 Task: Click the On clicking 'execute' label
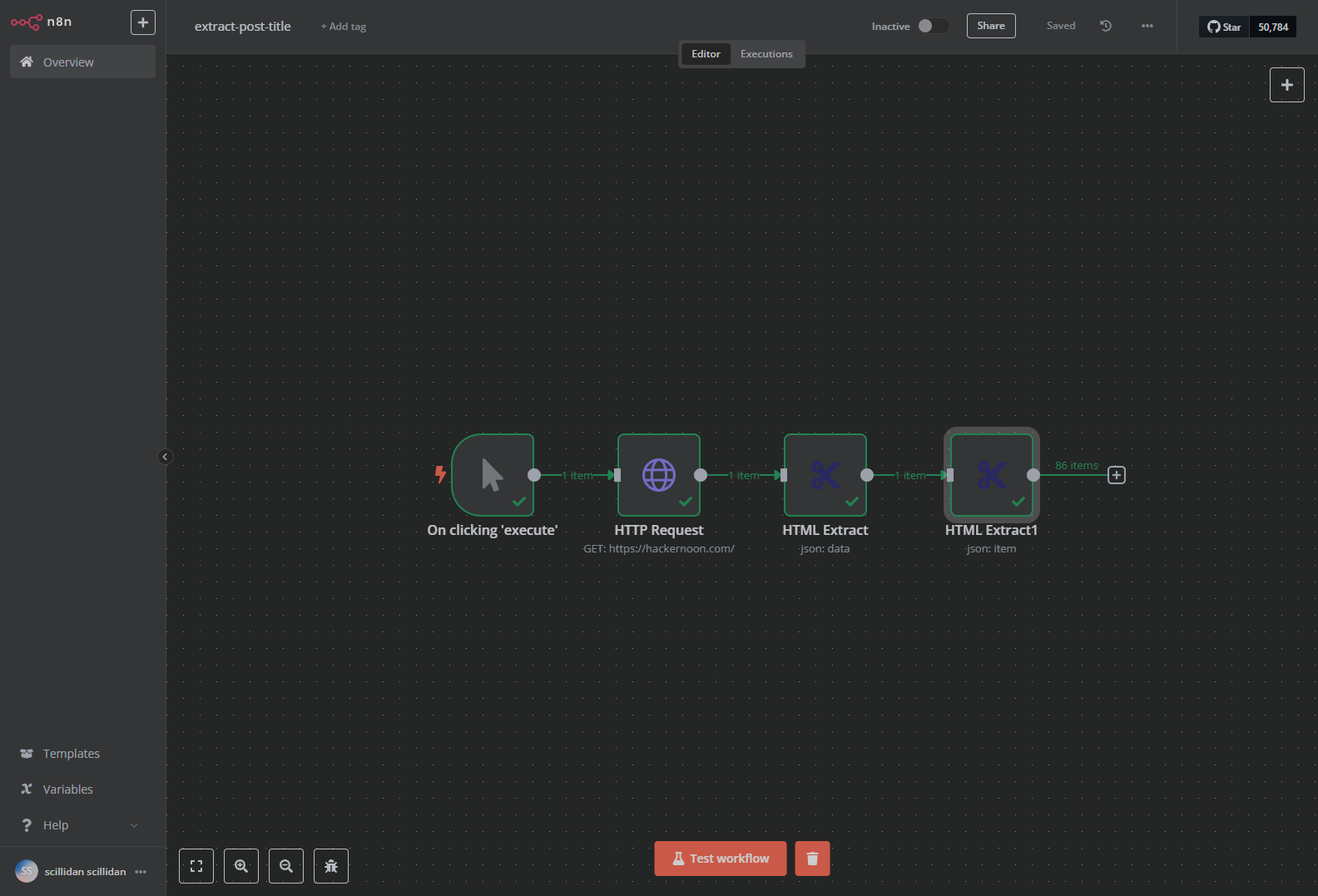(x=493, y=530)
